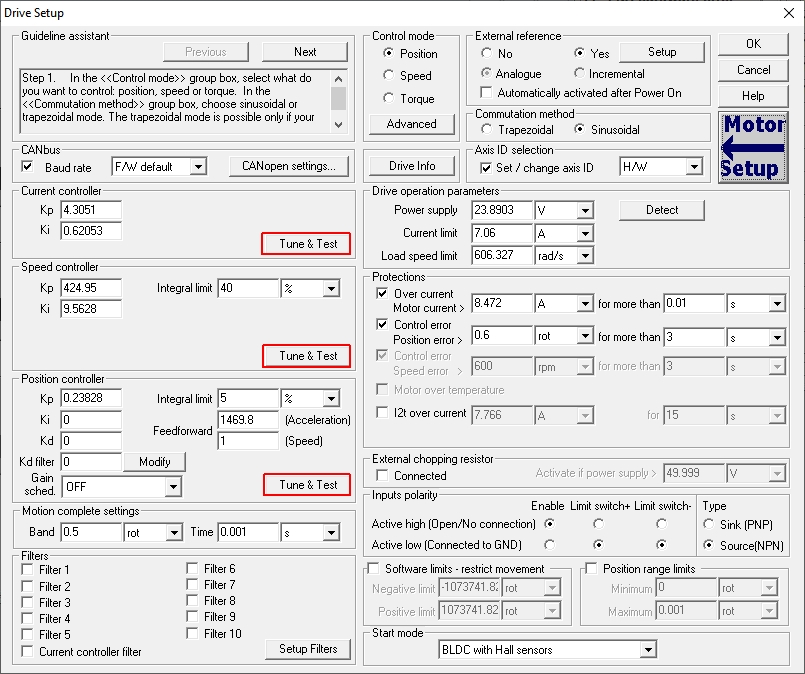Enable Automatically activated after Power On
The height and width of the screenshot is (674, 805).
485,92
